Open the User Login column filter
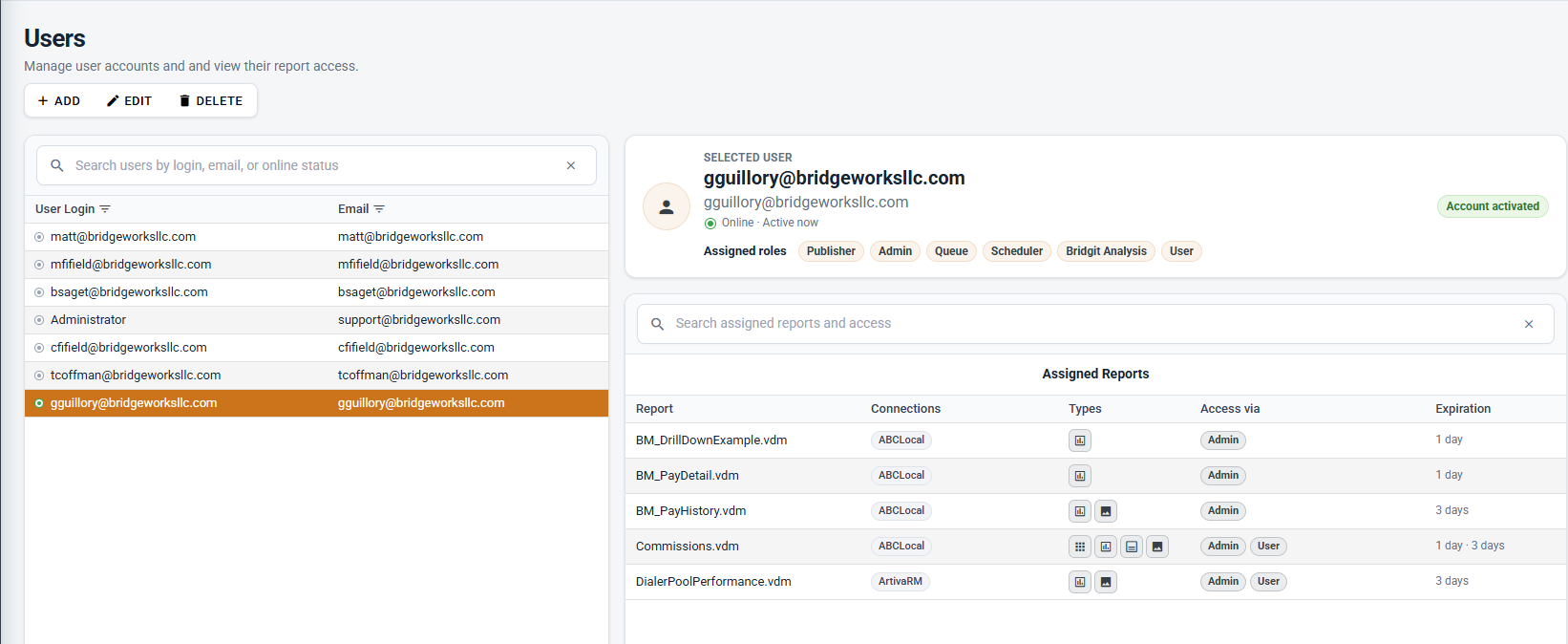Screen dimensions: 1568x644 click(105, 209)
